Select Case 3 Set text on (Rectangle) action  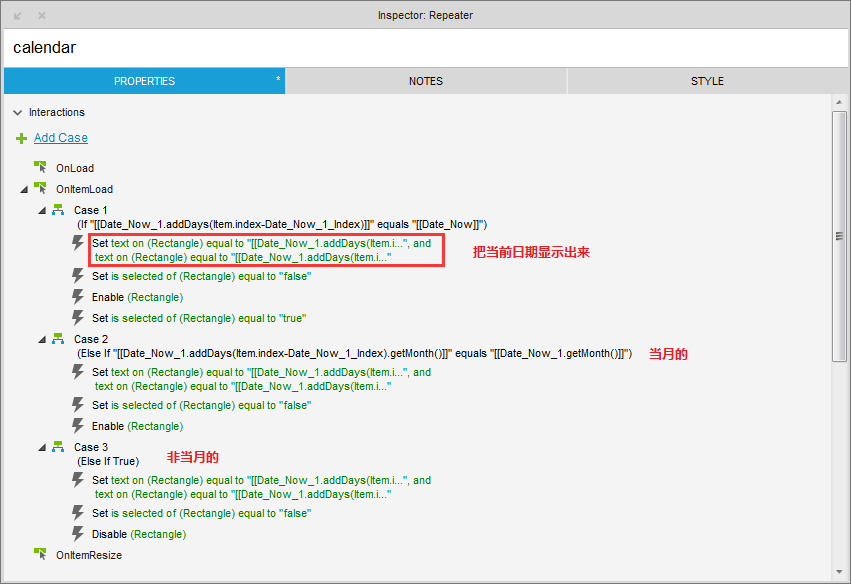pos(262,487)
